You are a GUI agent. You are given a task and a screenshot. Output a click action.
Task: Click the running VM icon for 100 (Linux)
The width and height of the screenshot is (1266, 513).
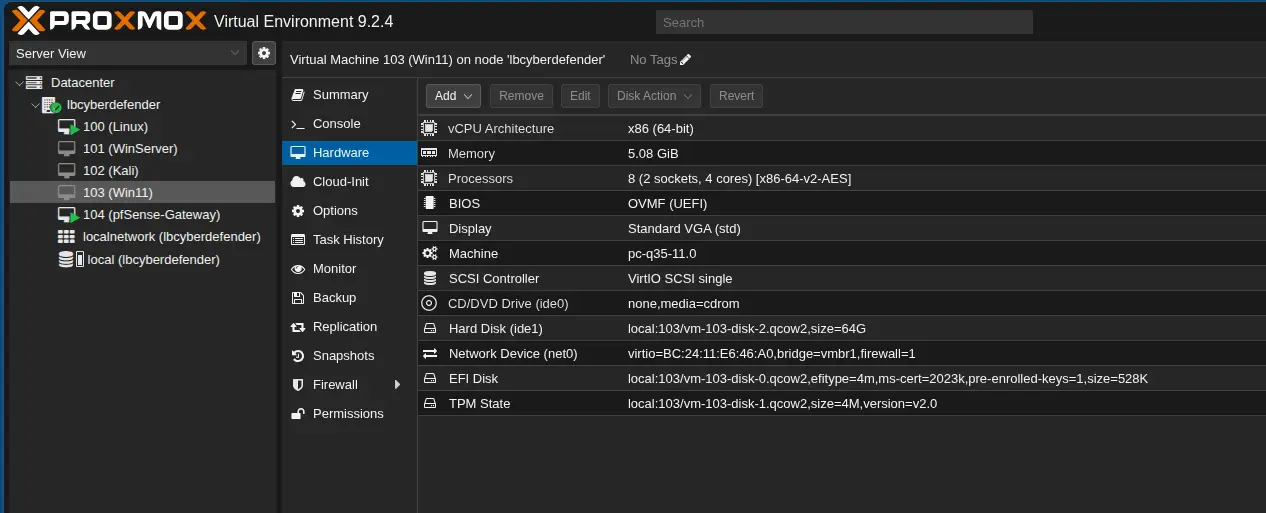pyautogui.click(x=68, y=127)
